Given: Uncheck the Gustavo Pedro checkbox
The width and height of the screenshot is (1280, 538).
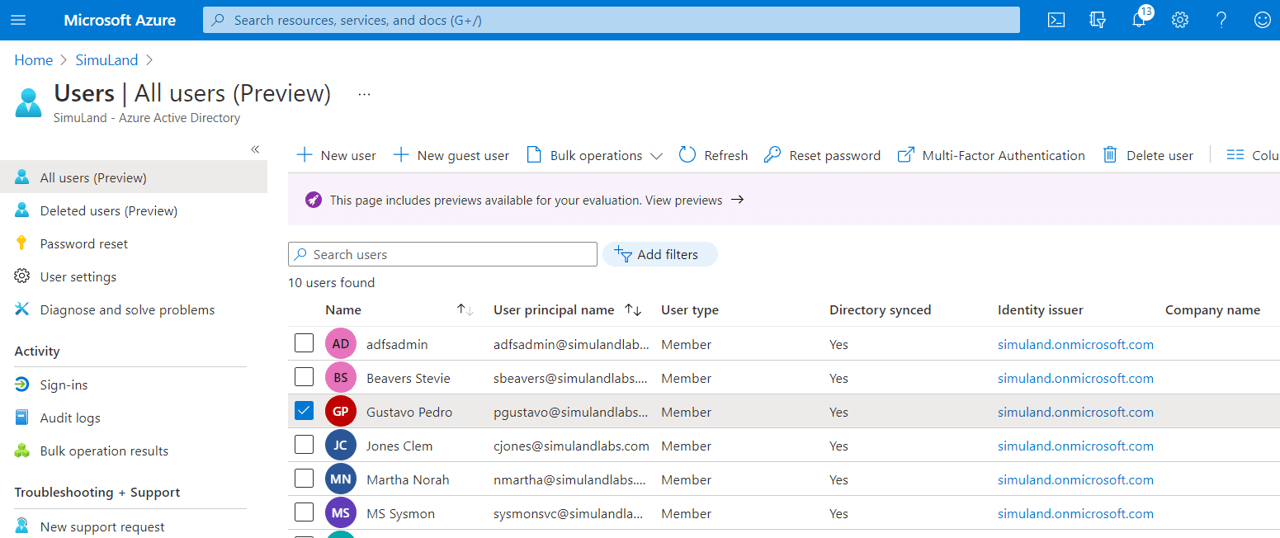Looking at the screenshot, I should (304, 411).
